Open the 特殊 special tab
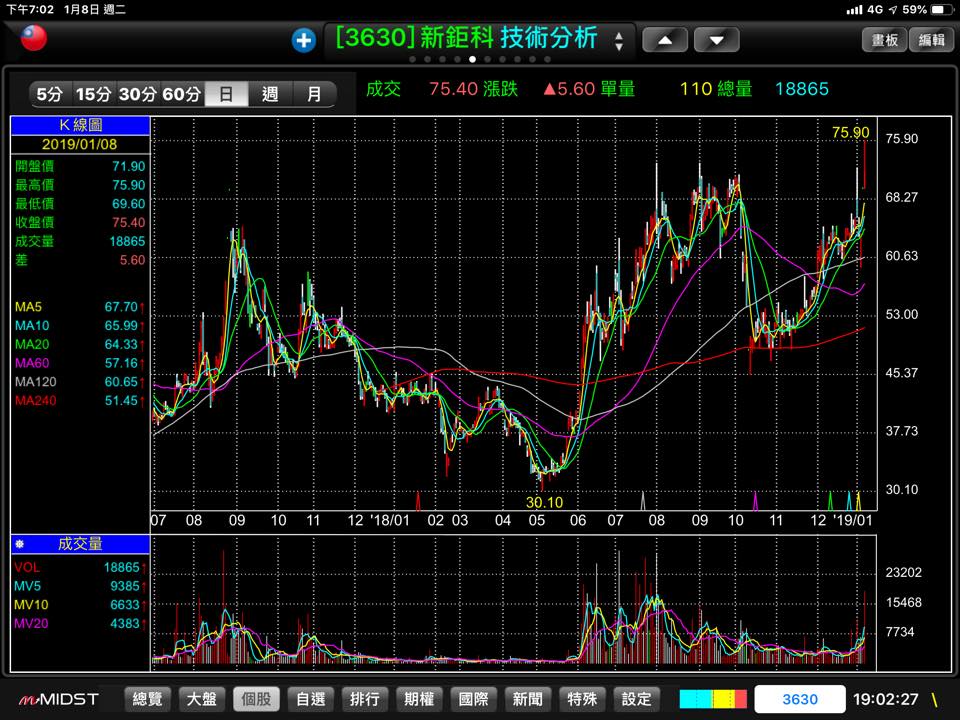The image size is (960, 720). click(582, 699)
